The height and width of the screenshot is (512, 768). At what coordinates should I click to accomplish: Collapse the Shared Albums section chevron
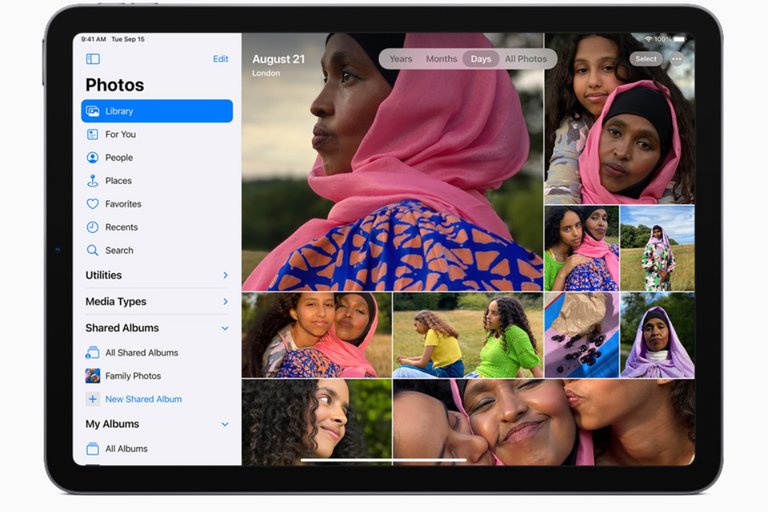[x=225, y=328]
